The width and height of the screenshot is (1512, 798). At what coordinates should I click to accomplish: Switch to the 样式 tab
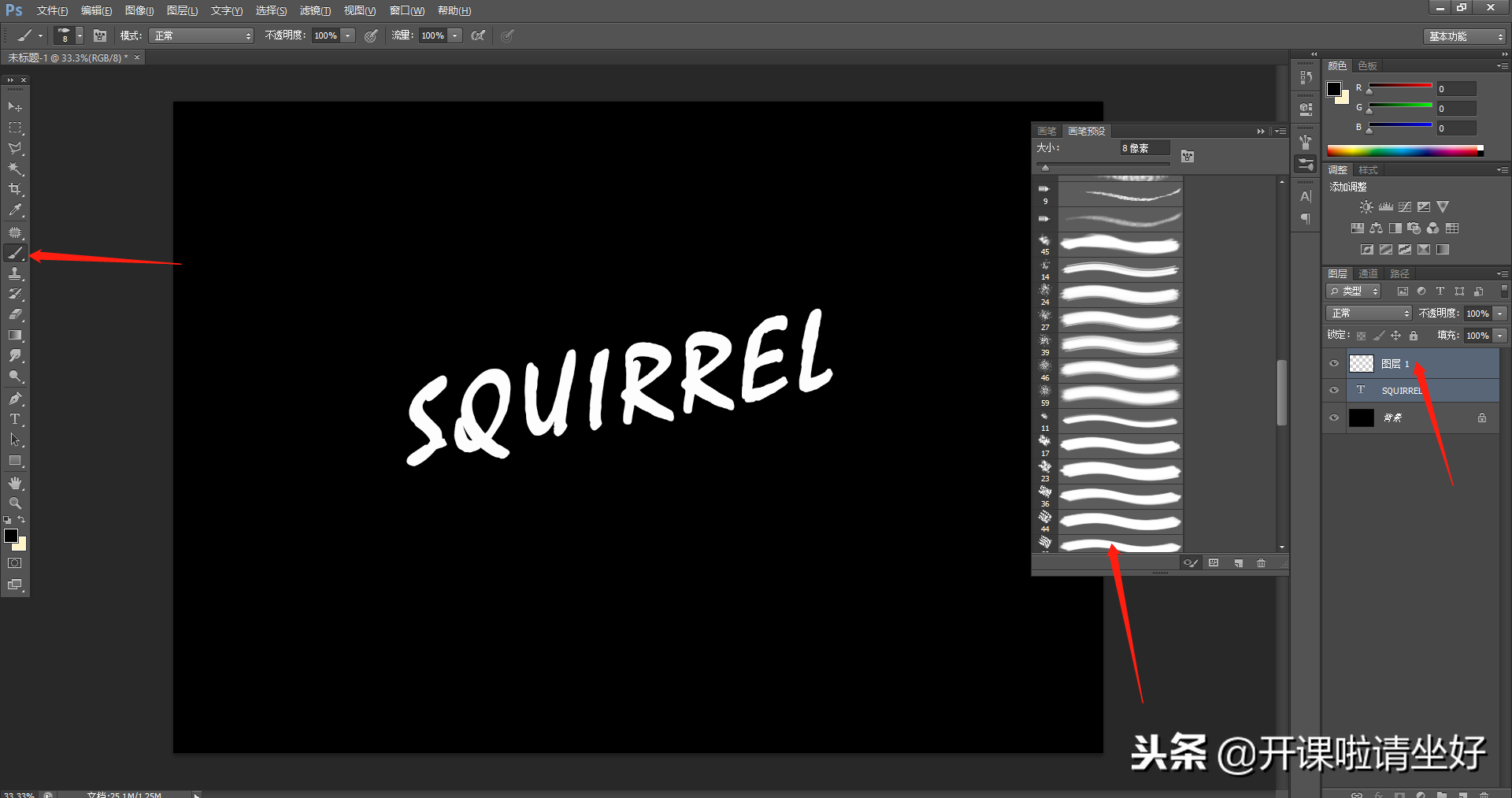tap(1369, 170)
